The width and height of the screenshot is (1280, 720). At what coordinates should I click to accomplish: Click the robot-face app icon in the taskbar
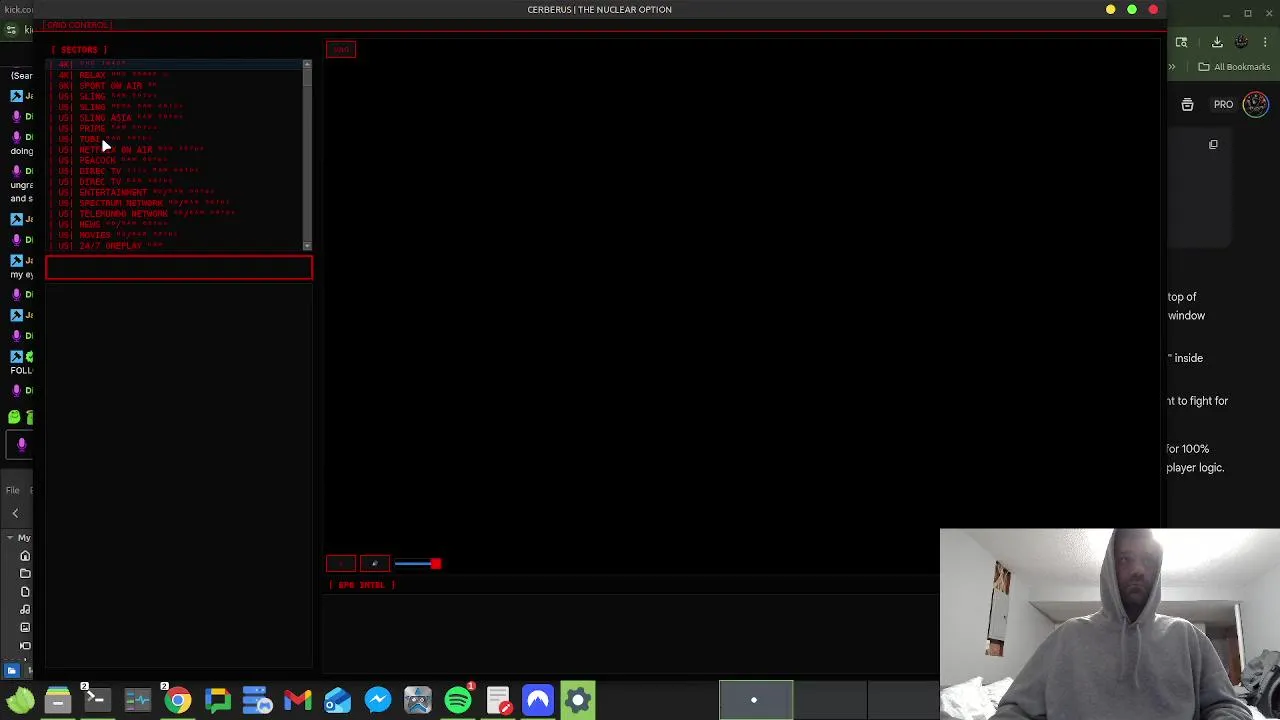(x=417, y=700)
